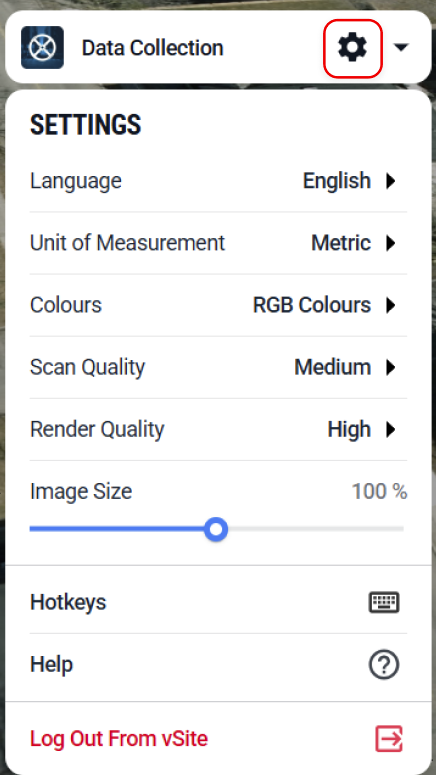Click the Data Collection app logo

pyautogui.click(x=42, y=47)
